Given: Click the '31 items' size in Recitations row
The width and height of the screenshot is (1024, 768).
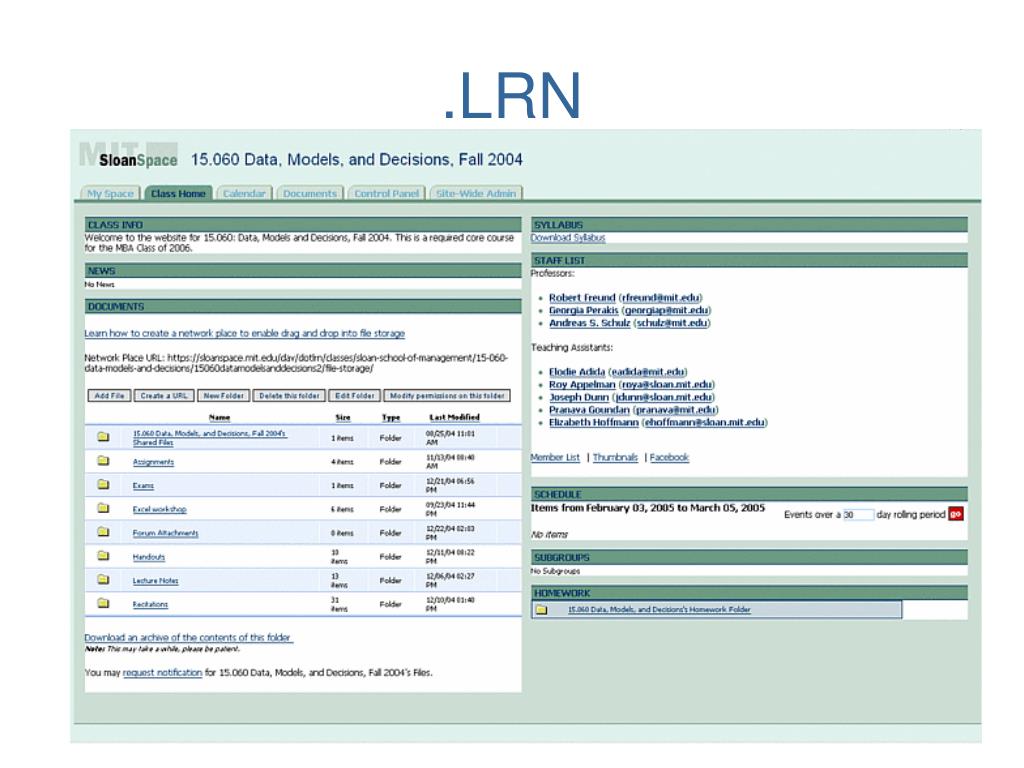Looking at the screenshot, I should coord(339,604).
